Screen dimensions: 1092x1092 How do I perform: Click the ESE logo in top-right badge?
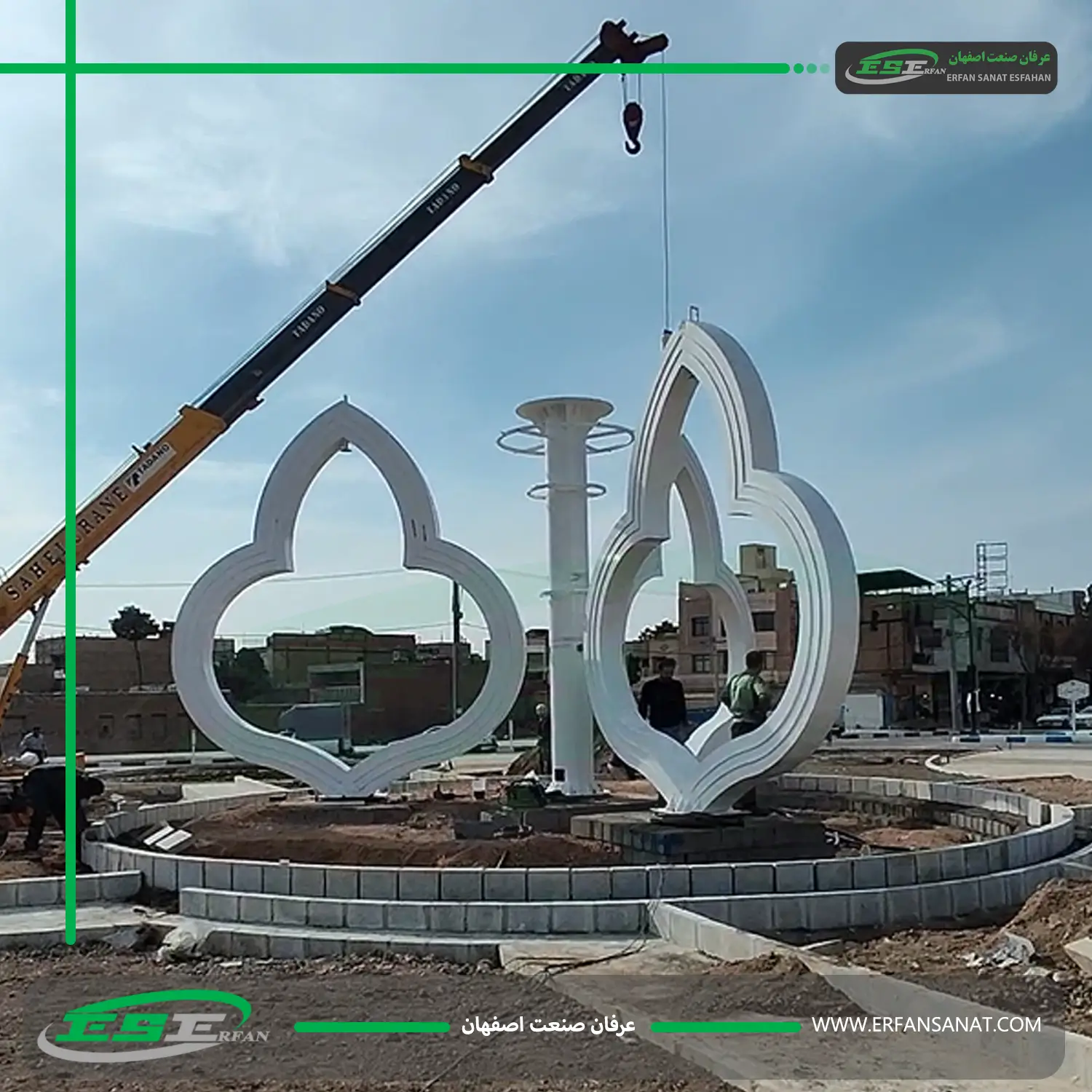(x=894, y=67)
